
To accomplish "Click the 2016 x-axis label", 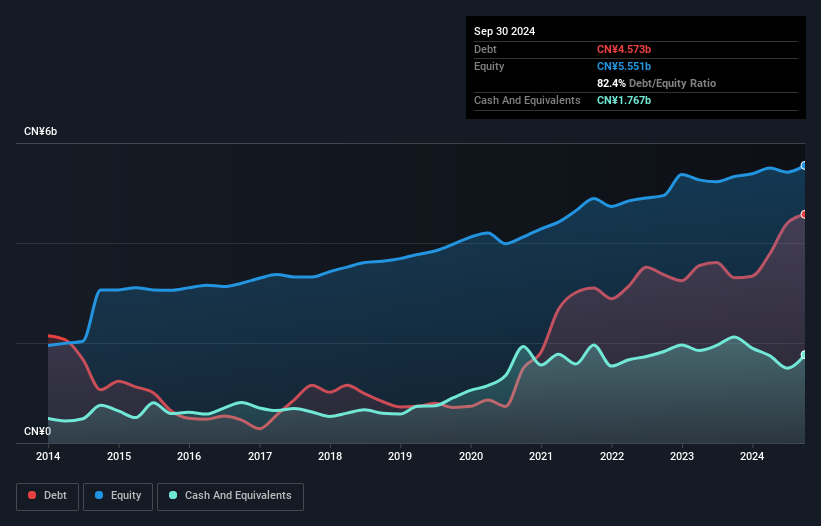I will [189, 456].
